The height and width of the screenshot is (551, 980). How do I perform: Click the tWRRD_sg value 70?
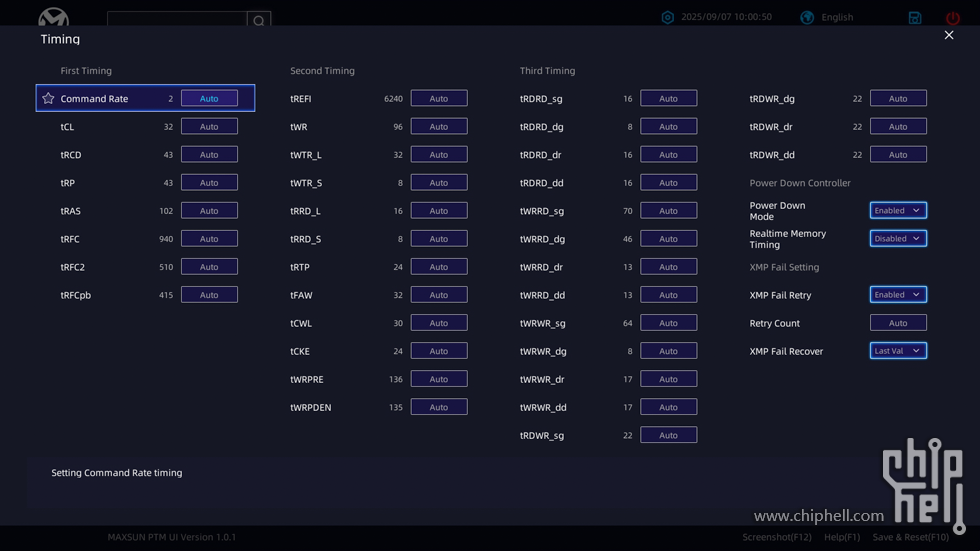pyautogui.click(x=628, y=211)
